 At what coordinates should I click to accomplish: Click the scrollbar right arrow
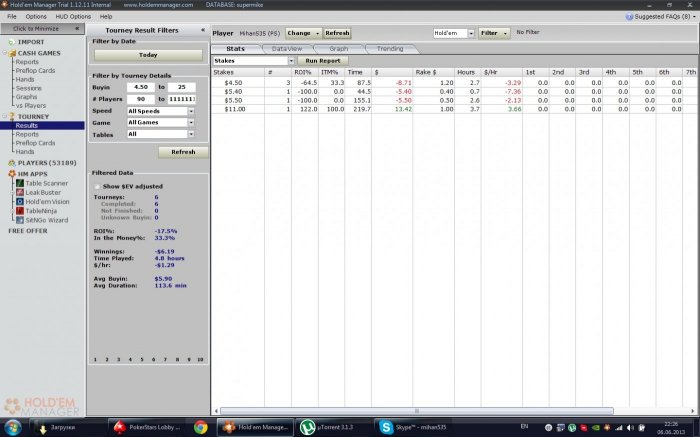[693, 411]
